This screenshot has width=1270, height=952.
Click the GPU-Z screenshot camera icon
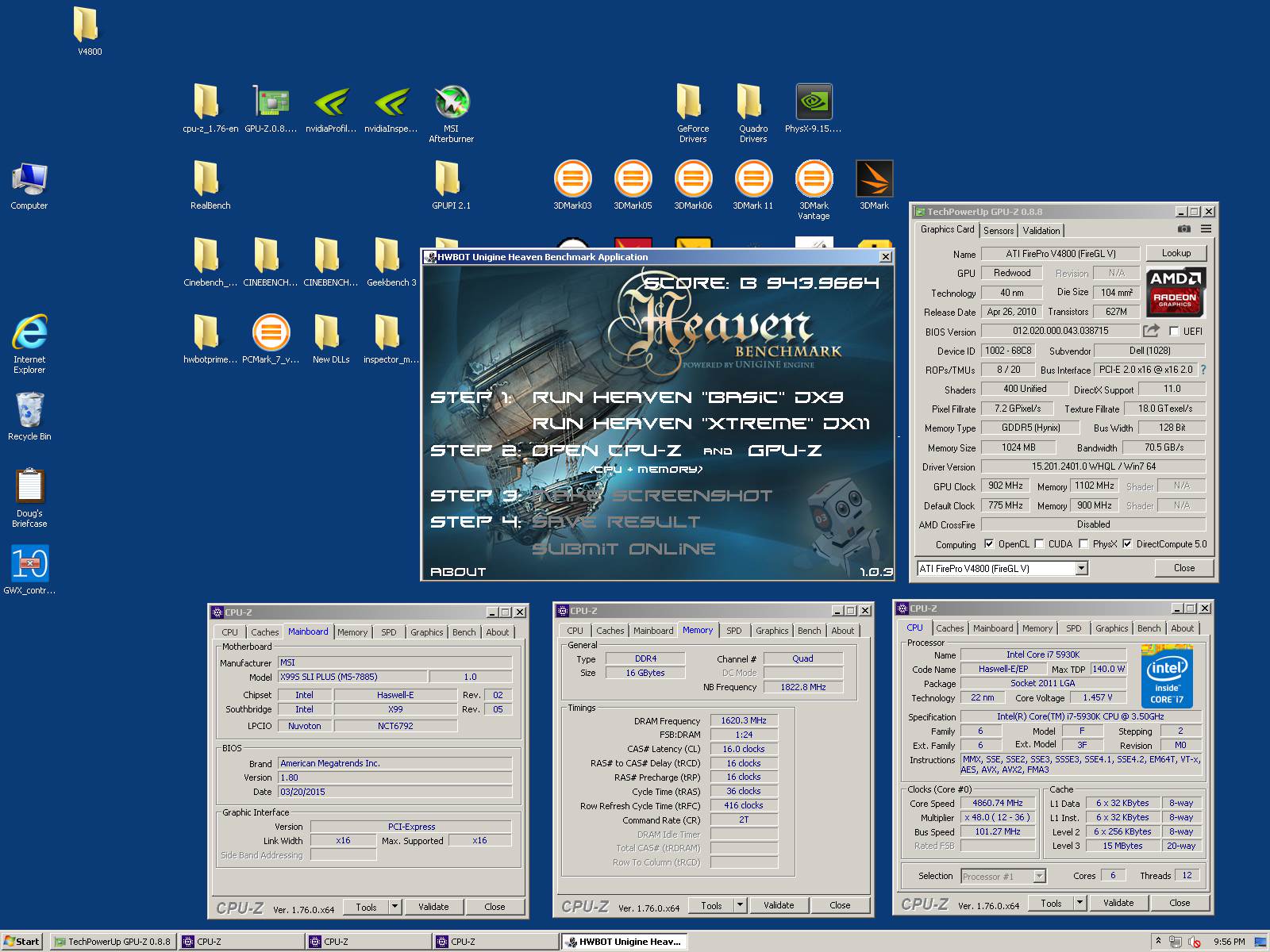click(x=1183, y=229)
